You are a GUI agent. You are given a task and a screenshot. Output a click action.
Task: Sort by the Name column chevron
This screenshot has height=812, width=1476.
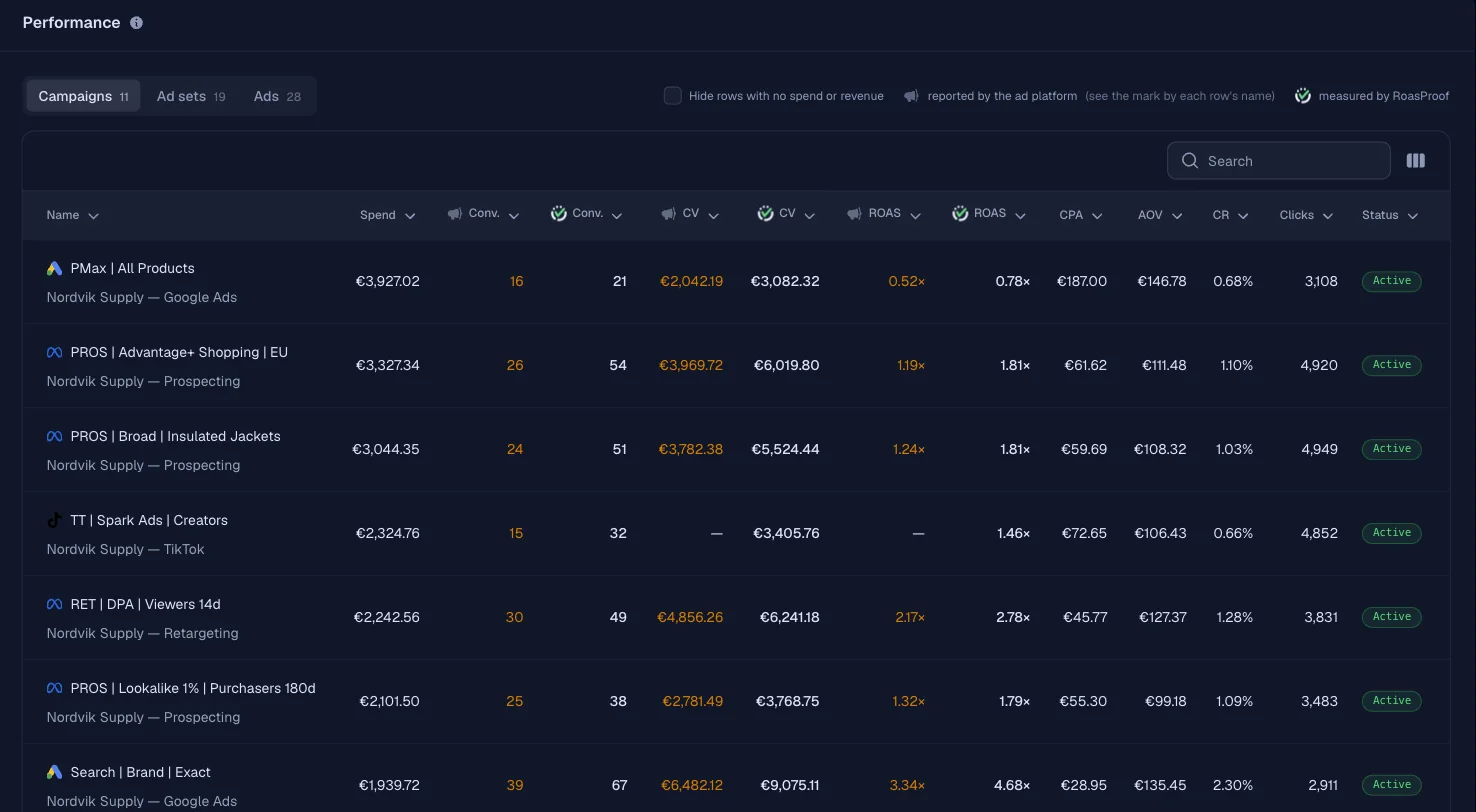(x=93, y=216)
